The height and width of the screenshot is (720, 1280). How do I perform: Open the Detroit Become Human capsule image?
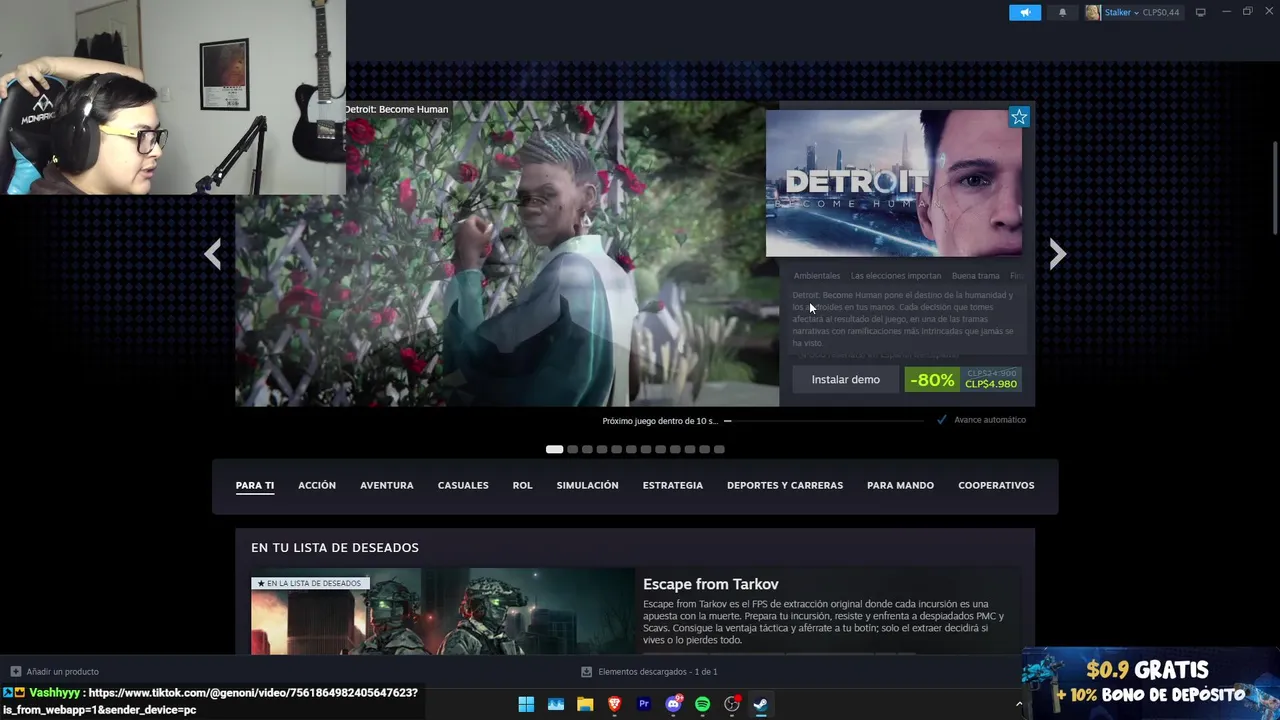(894, 183)
